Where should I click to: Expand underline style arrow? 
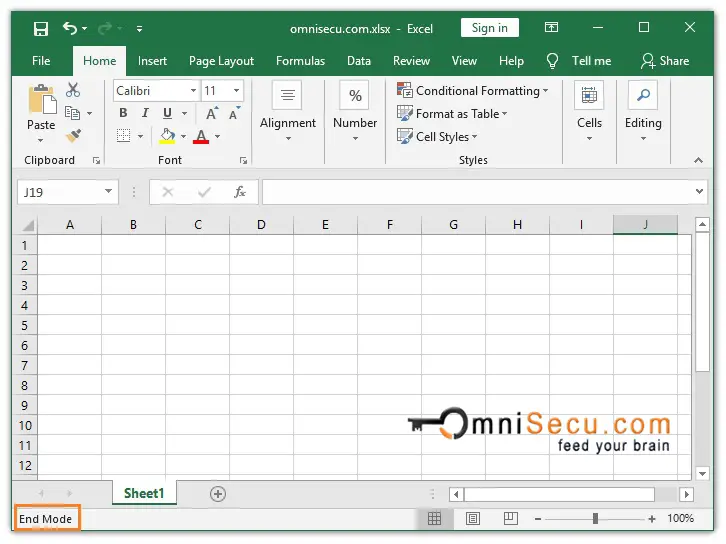(184, 113)
